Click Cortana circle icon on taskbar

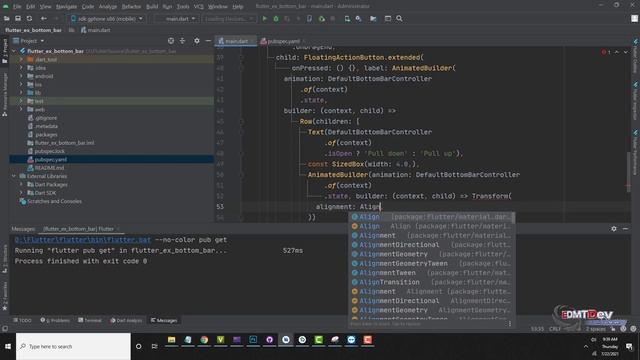coord(138,346)
